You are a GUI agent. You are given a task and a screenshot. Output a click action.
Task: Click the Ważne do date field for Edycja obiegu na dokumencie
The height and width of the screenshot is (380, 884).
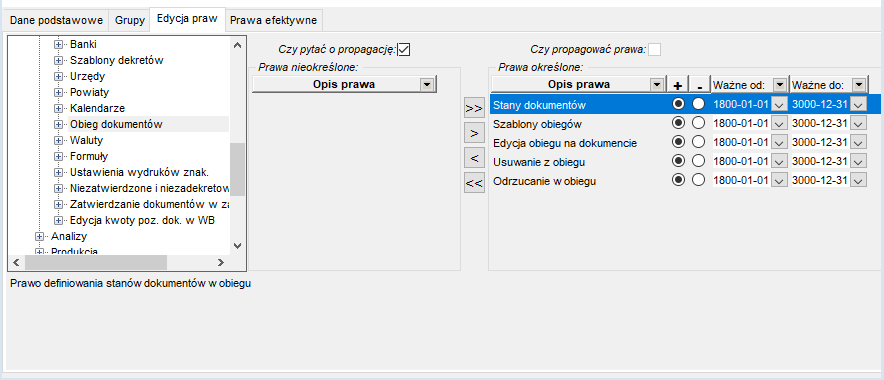click(820, 143)
